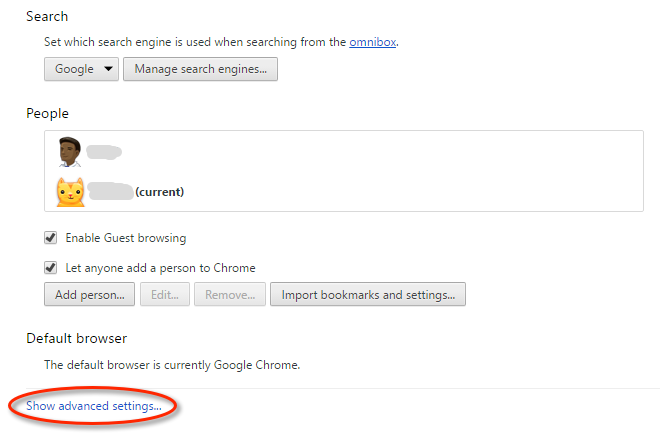The width and height of the screenshot is (660, 433).
Task: Toggle the Enable Guest browsing checkbox
Action: [x=51, y=238]
